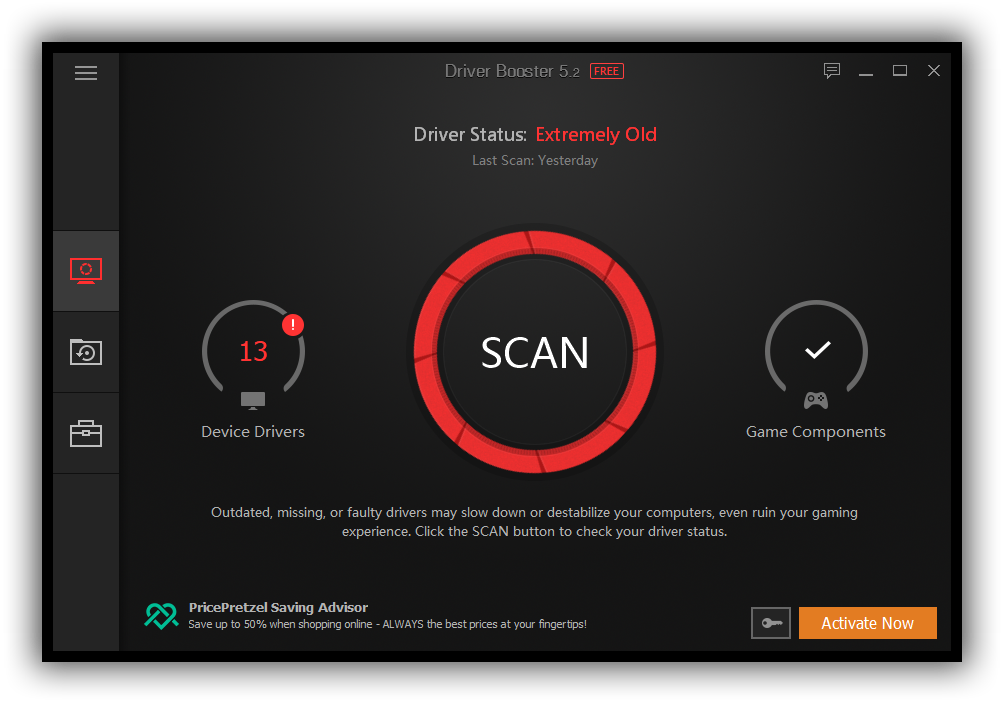1004x704 pixels.
Task: Click the license key icon button
Action: [771, 623]
